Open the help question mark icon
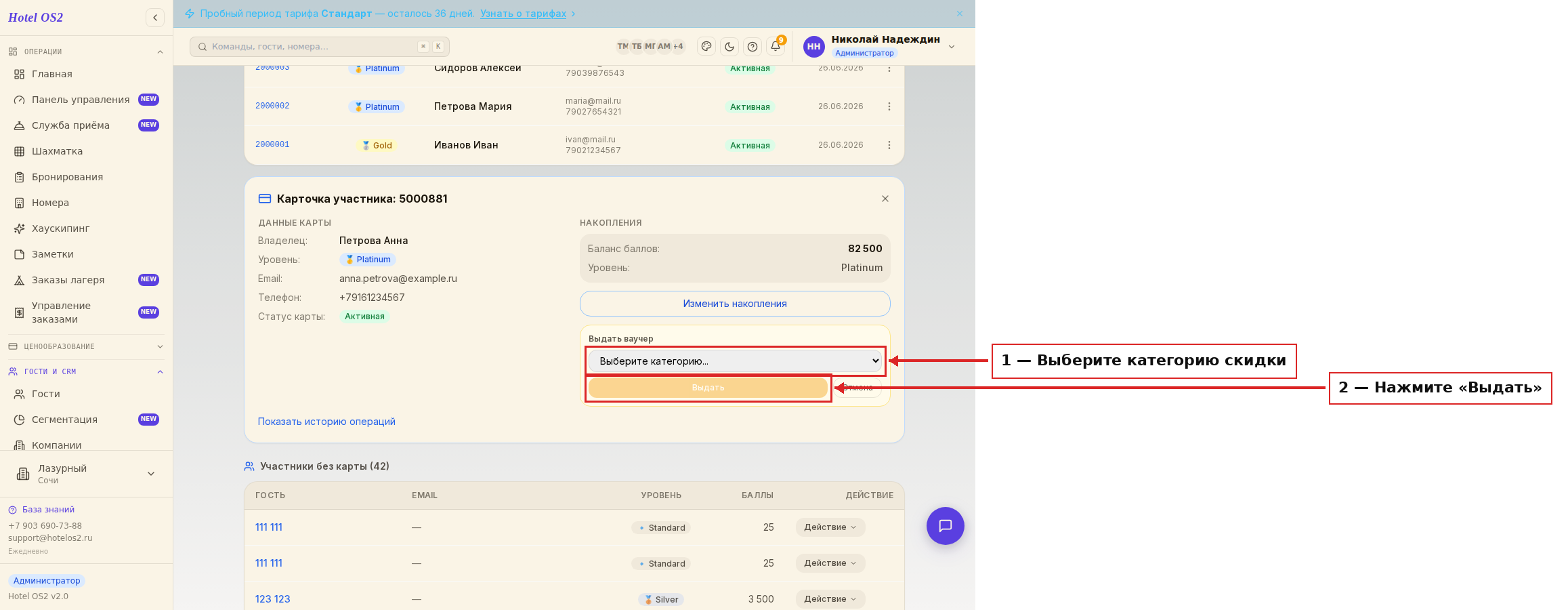Viewport: 1568px width, 610px height. [x=753, y=46]
